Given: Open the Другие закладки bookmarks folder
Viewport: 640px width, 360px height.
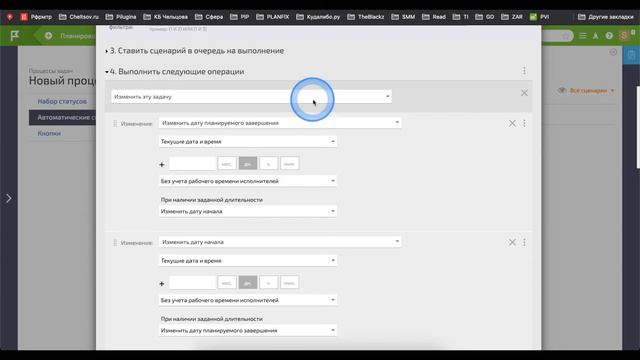Looking at the screenshot, I should [x=606, y=17].
